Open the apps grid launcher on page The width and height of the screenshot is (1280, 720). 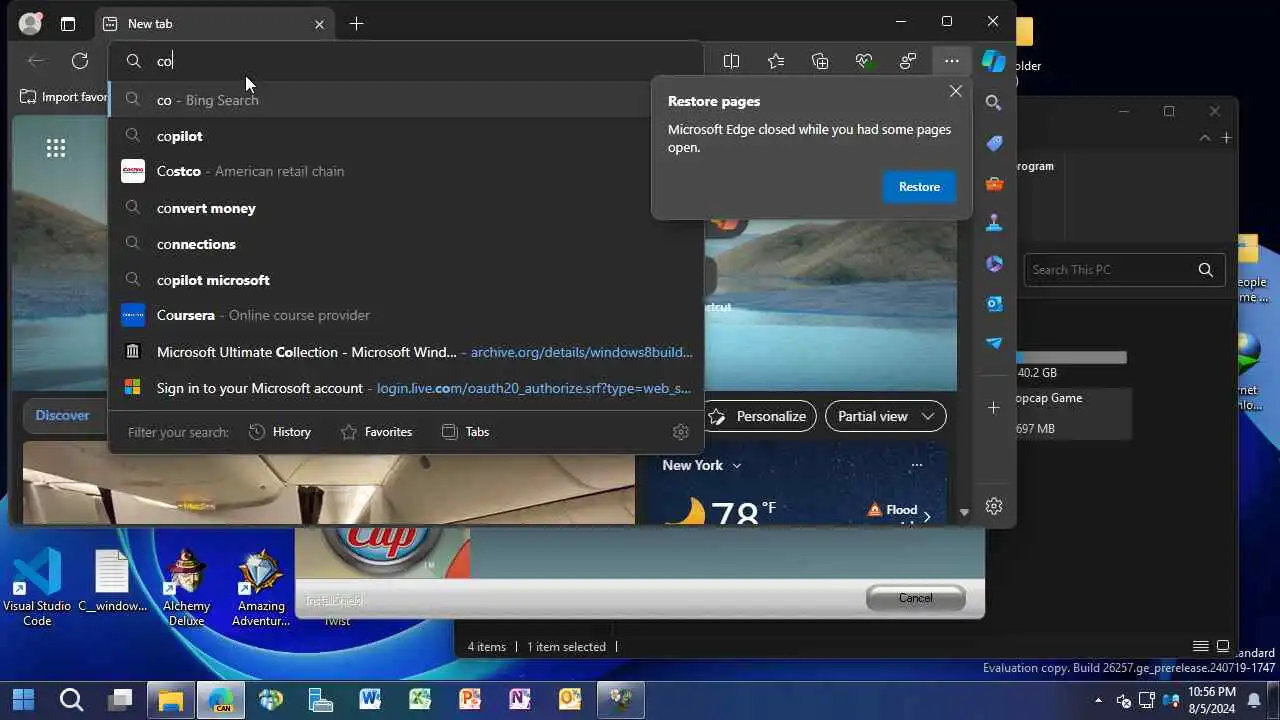tap(56, 148)
